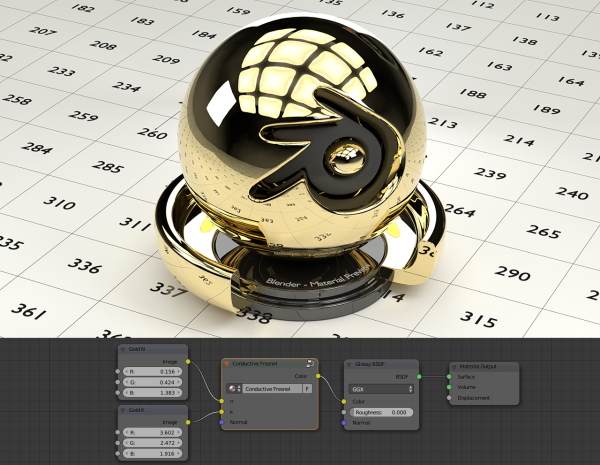
Task: Click the Surface input socket on Material Output
Action: tap(449, 377)
